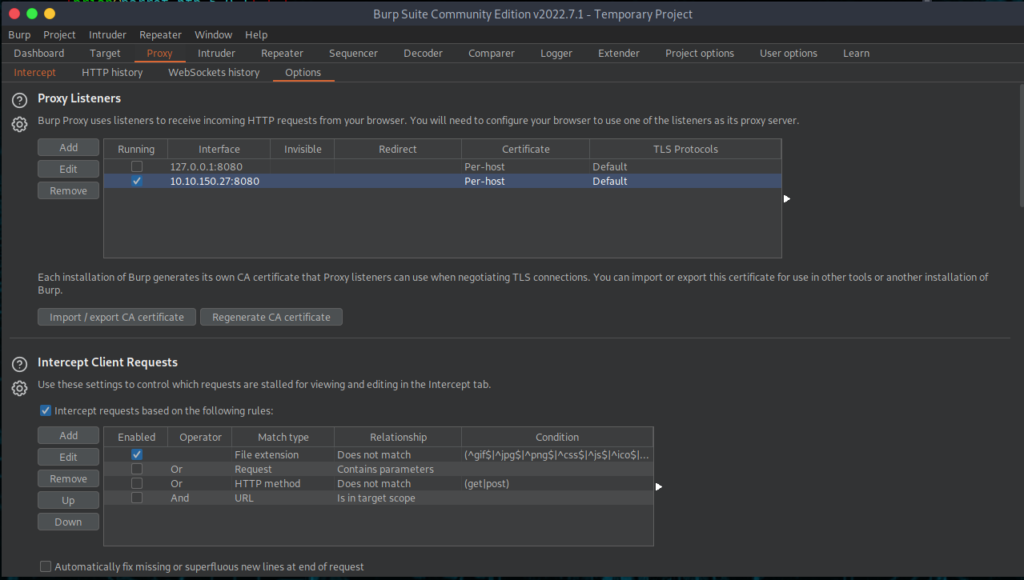Expand arrow beside intercept rules table

pos(659,487)
